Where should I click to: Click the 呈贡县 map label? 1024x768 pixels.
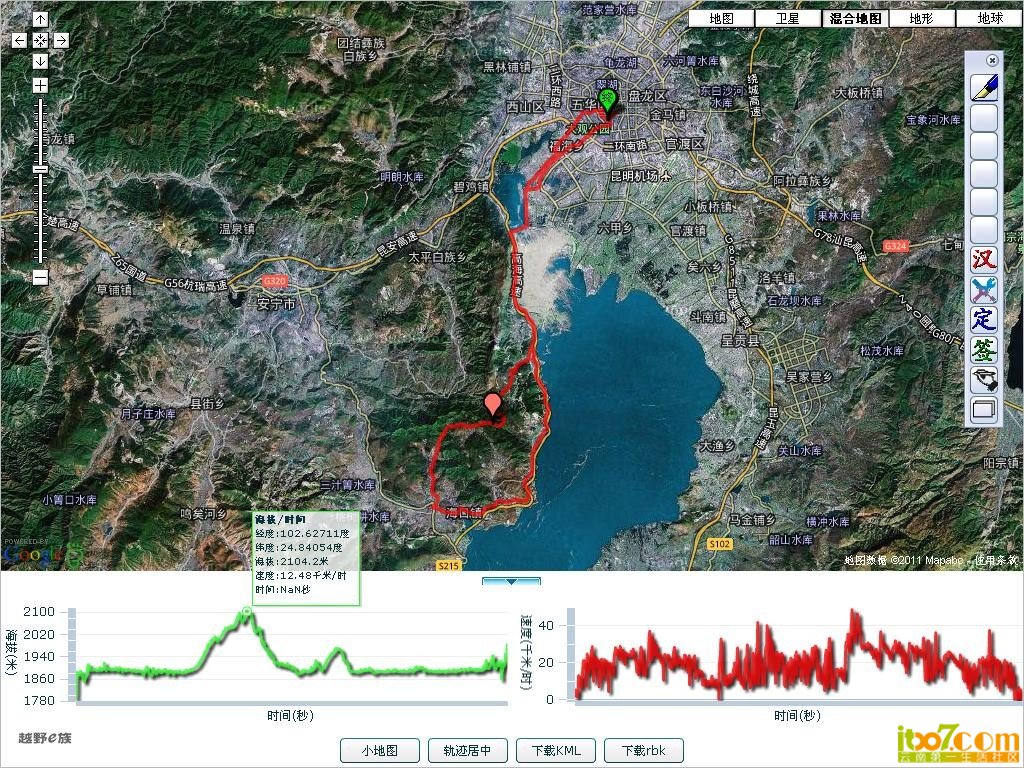741,341
